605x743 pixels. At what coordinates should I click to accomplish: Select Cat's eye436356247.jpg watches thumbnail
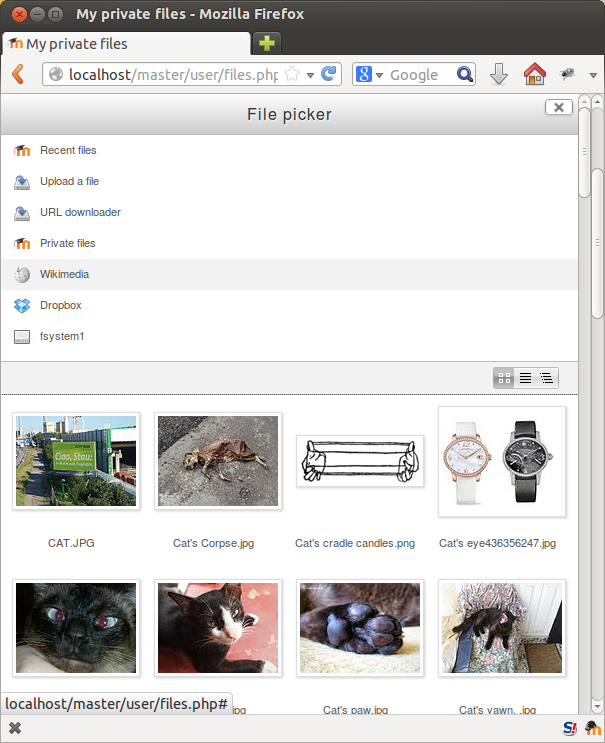coord(502,462)
